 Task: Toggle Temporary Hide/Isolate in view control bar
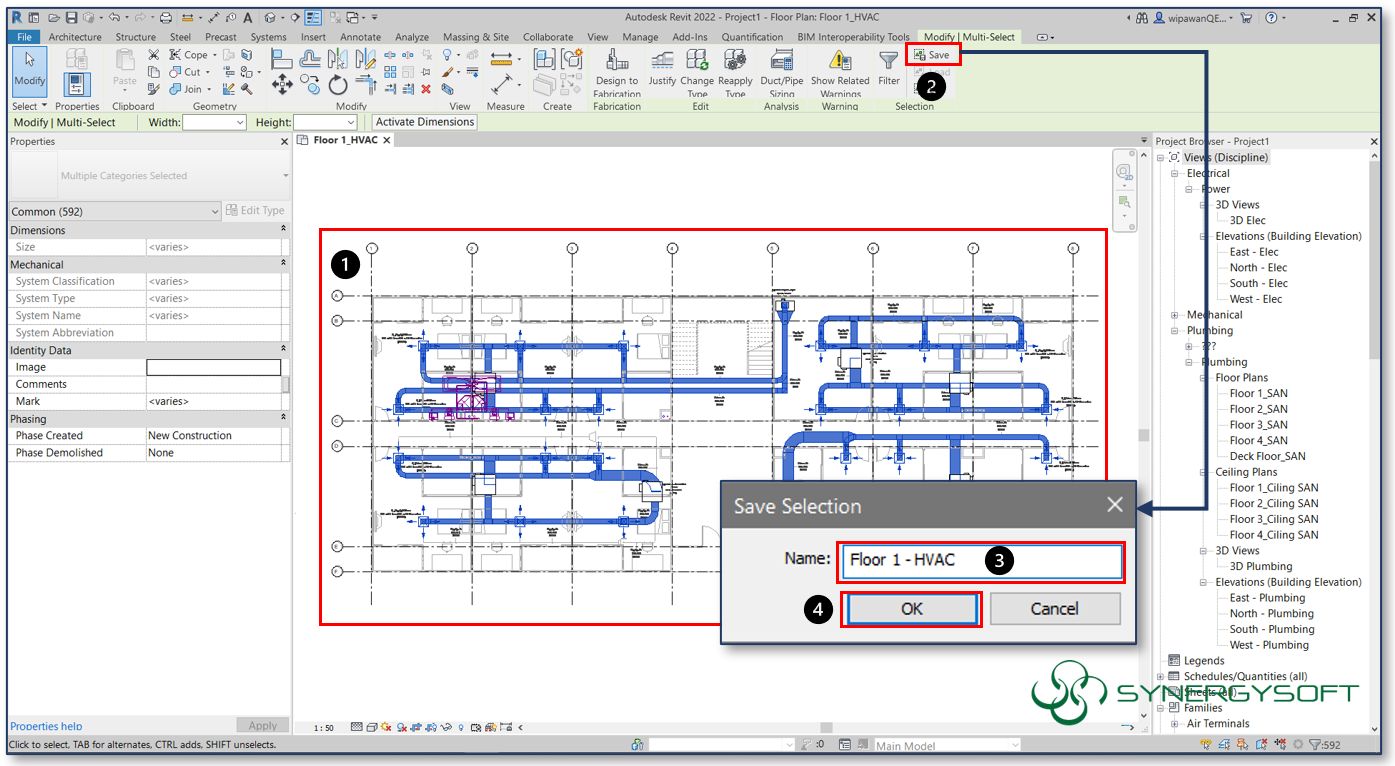(x=444, y=727)
